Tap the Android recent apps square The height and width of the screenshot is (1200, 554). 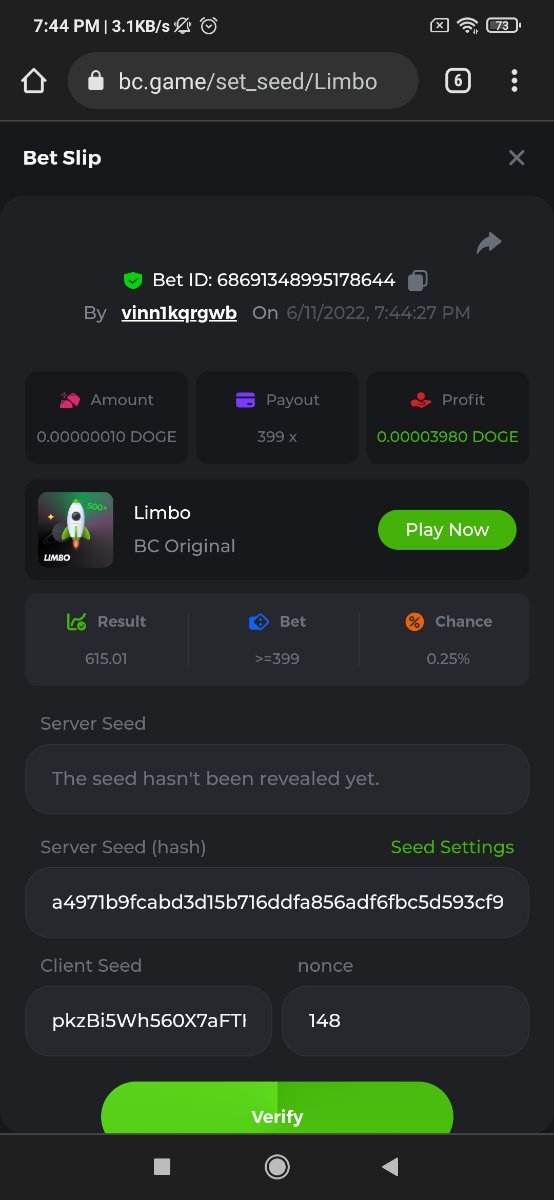[x=162, y=1166]
